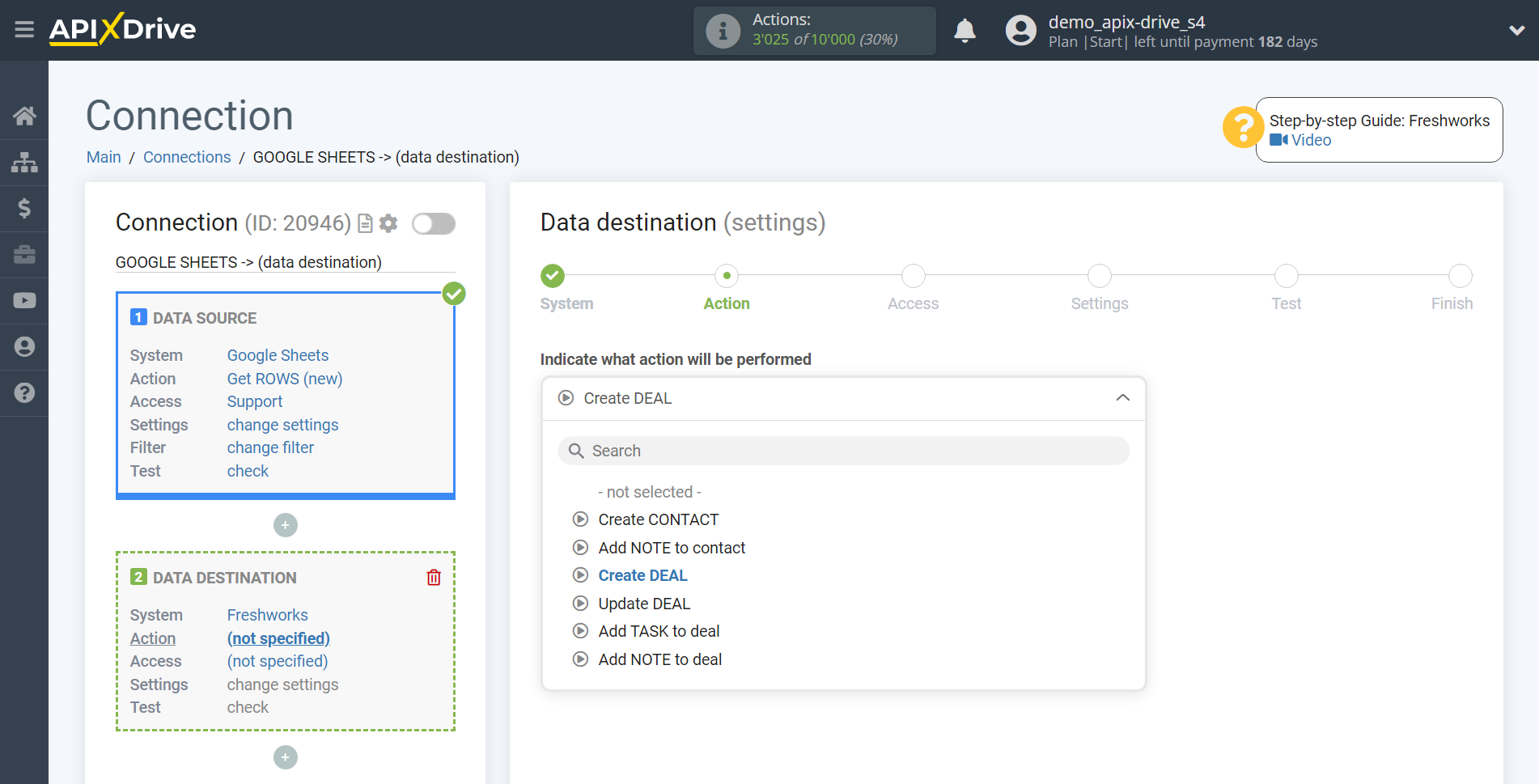Click DATA DESTINATION header

(224, 578)
